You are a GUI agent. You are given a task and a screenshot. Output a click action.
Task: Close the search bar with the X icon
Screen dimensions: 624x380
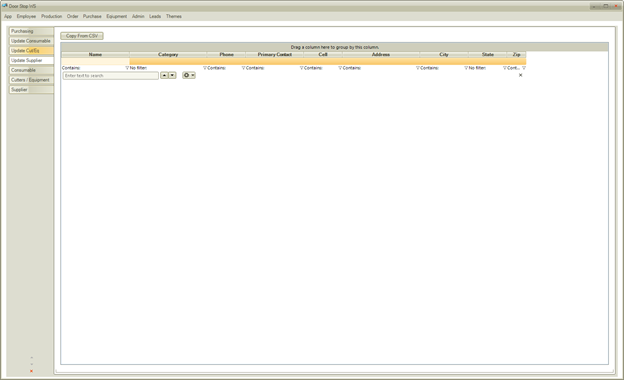coord(520,75)
